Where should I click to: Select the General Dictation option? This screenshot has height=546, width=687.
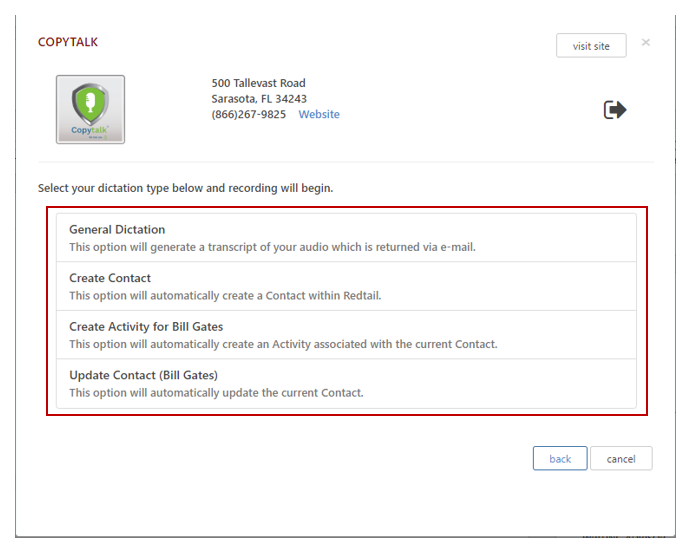pyautogui.click(x=346, y=238)
